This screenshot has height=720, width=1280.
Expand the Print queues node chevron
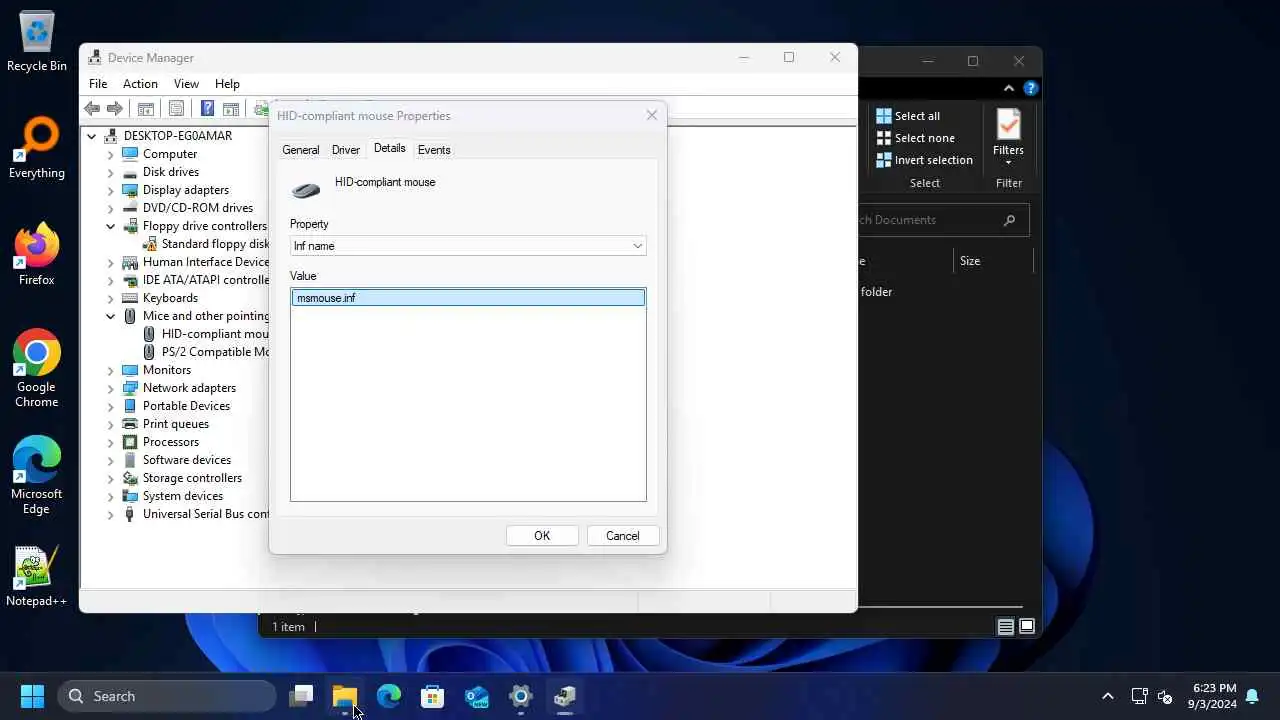coord(111,424)
